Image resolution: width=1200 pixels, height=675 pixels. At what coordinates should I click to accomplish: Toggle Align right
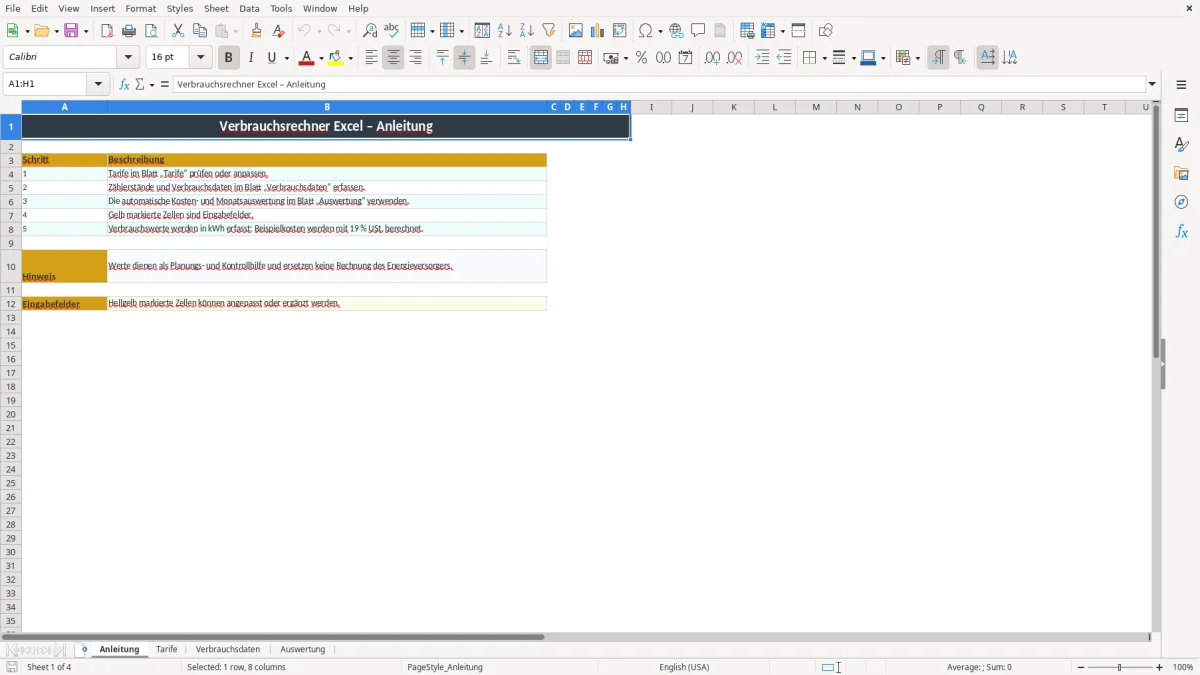click(415, 58)
